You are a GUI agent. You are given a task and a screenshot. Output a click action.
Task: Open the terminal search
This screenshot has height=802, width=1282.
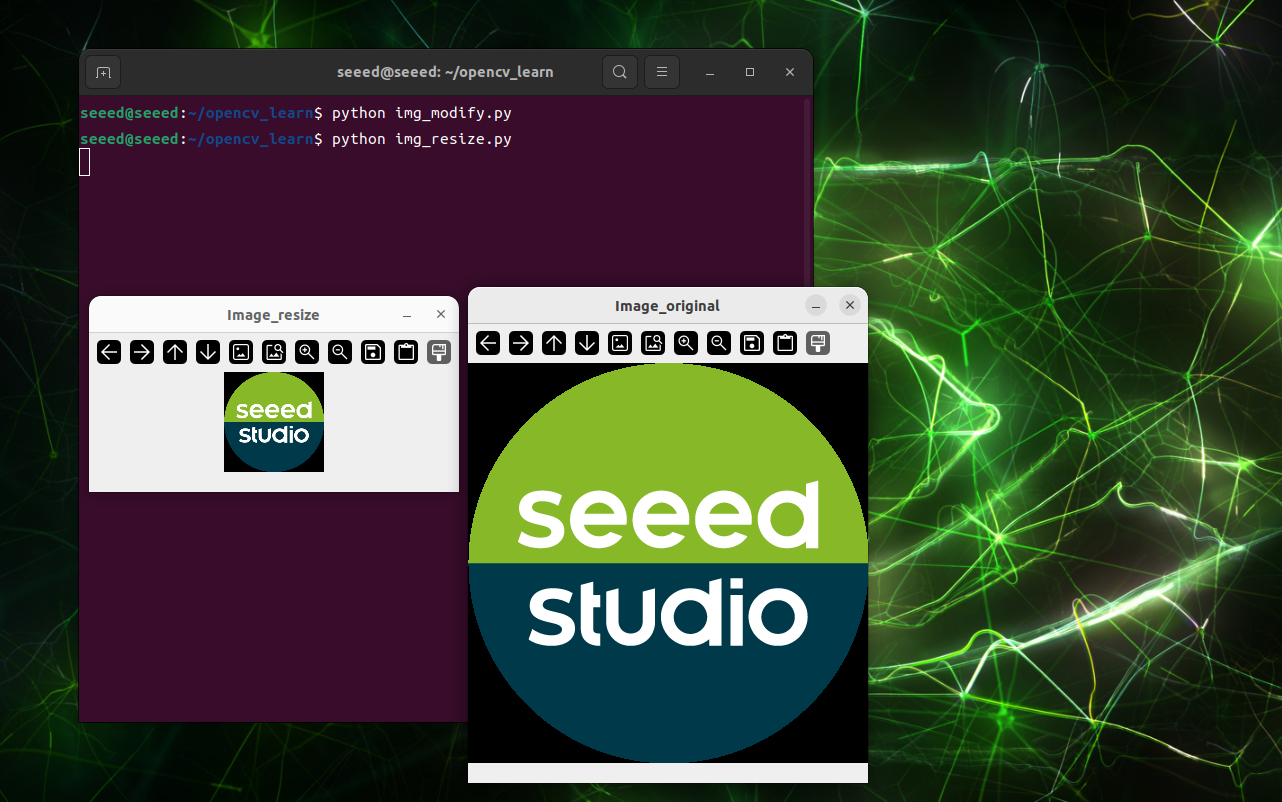point(620,72)
